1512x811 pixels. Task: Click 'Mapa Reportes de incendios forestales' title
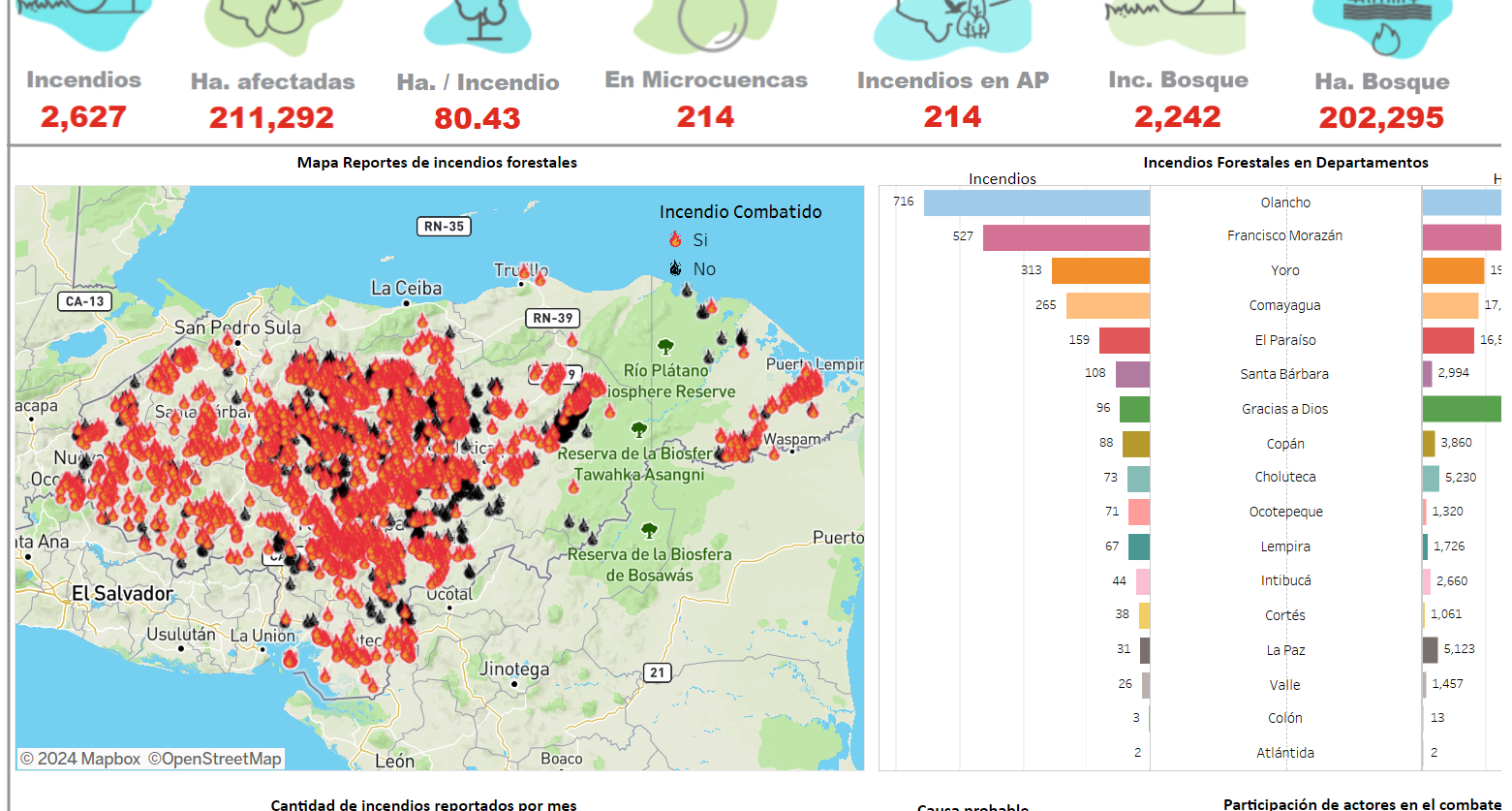pos(437,163)
